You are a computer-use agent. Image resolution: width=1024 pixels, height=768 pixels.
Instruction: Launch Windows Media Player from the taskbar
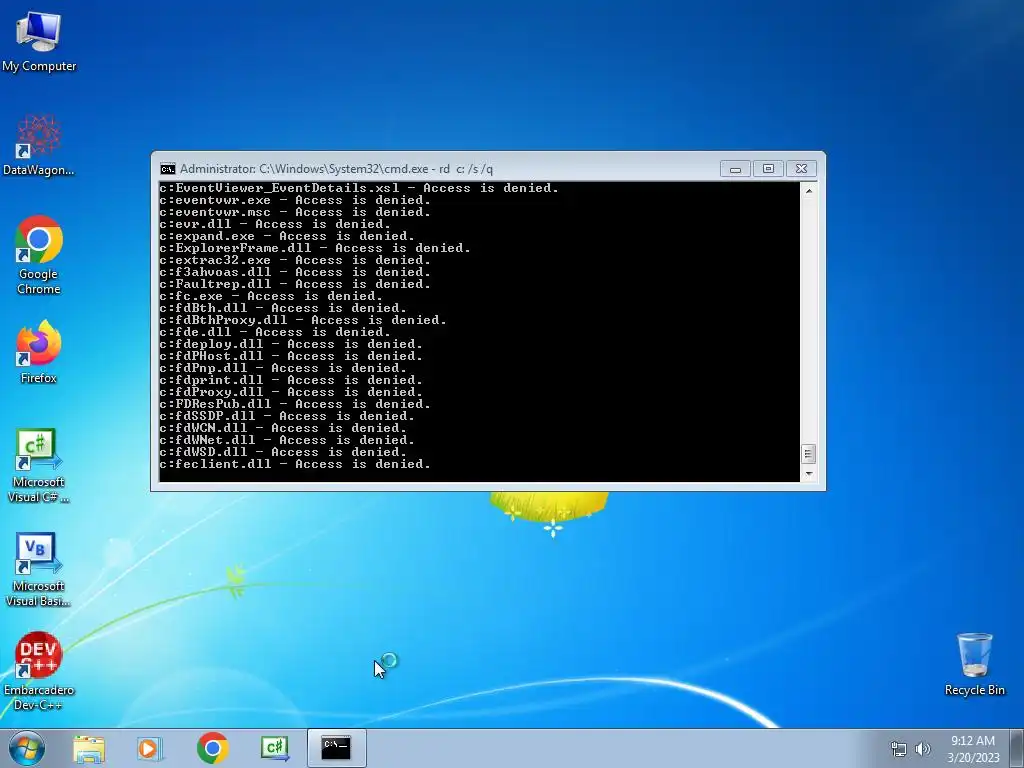(x=150, y=748)
